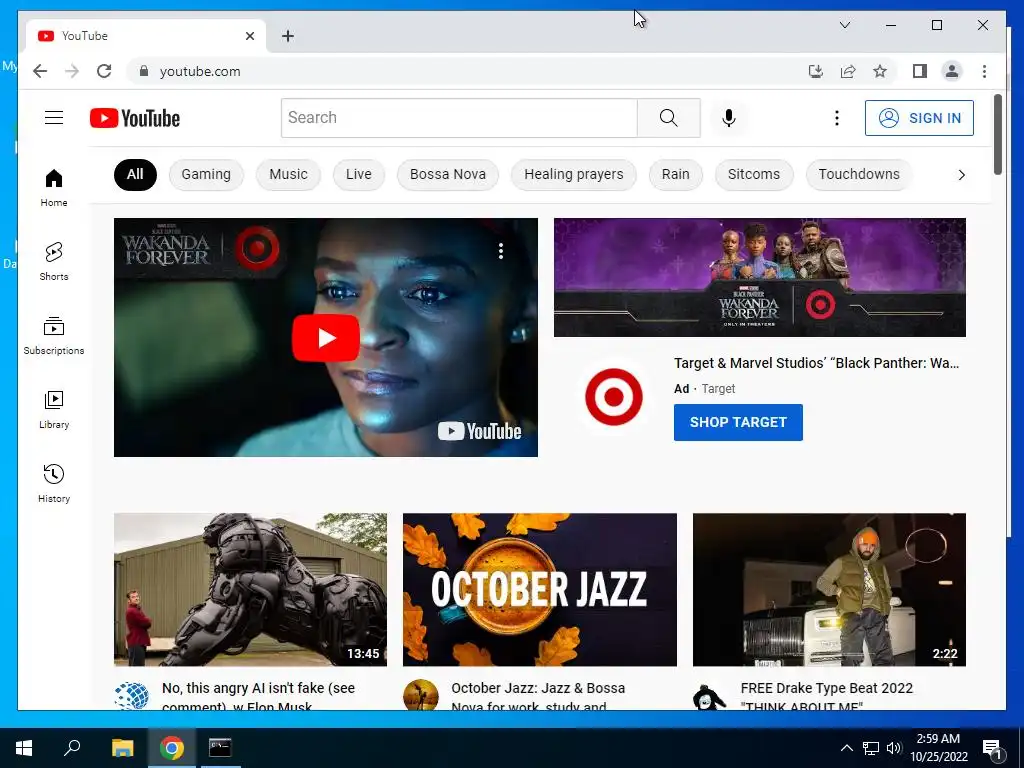Select the Live filter chip
1024x768 pixels.
pyautogui.click(x=359, y=174)
